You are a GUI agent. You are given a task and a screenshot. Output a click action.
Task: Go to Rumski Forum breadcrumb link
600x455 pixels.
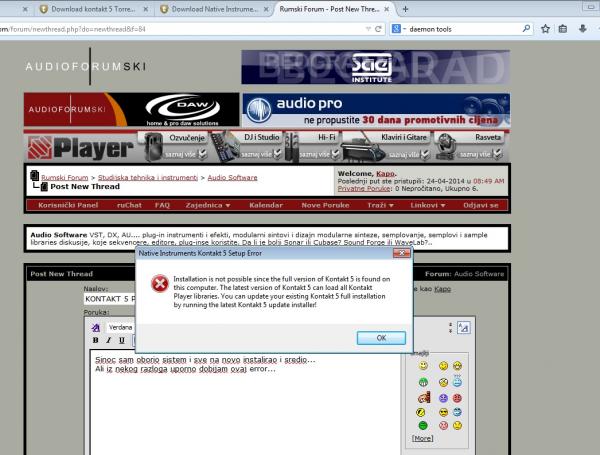click(65, 178)
